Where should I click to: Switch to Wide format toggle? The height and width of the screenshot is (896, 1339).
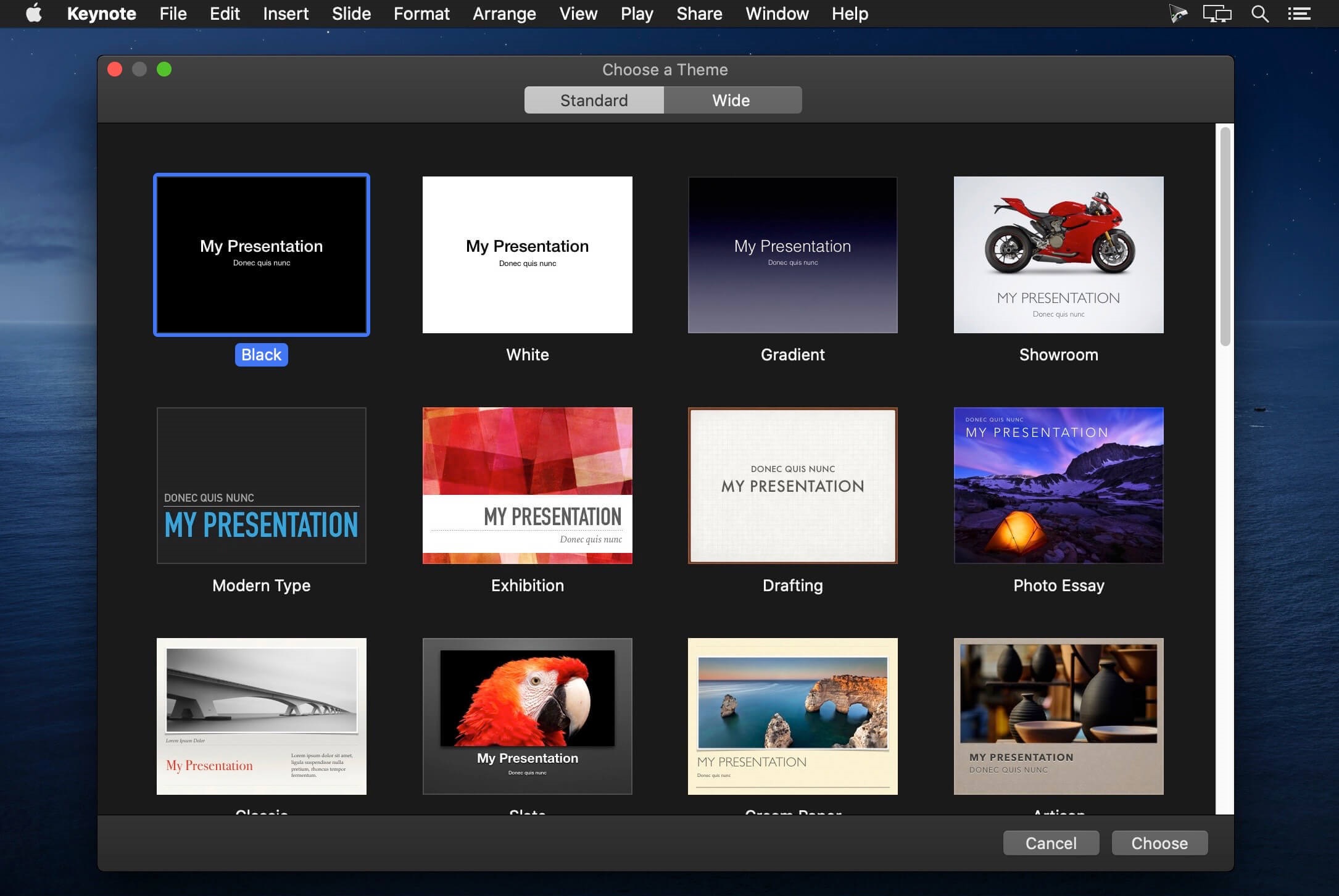click(730, 99)
